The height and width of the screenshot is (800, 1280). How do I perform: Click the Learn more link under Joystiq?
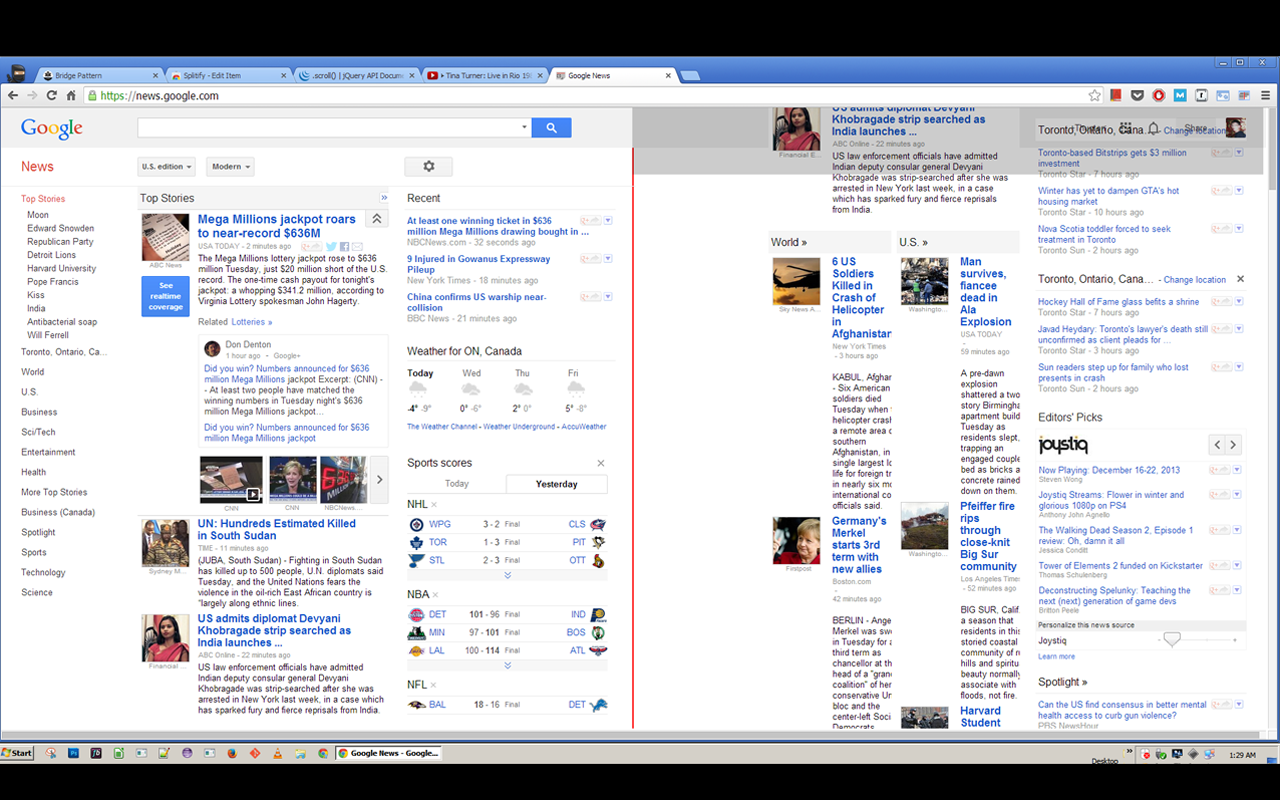(x=1056, y=657)
